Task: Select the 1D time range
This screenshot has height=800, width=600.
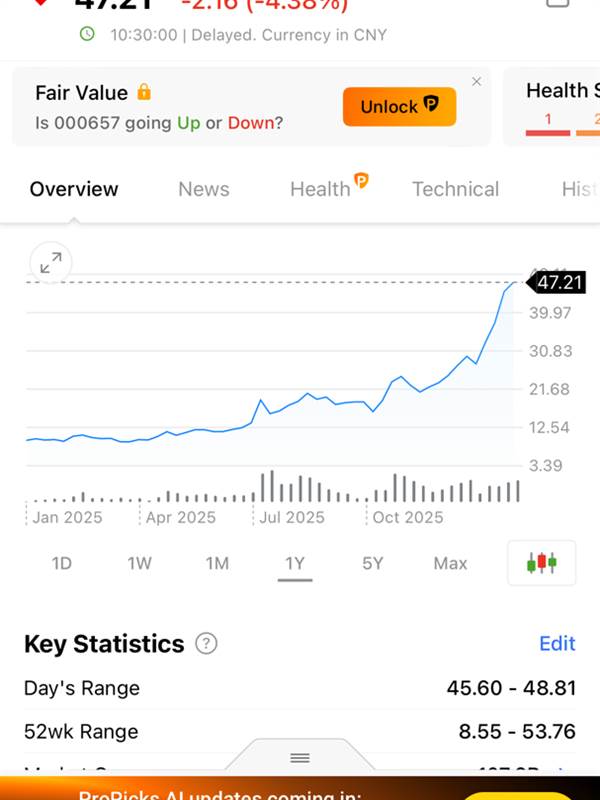Action: pyautogui.click(x=62, y=564)
